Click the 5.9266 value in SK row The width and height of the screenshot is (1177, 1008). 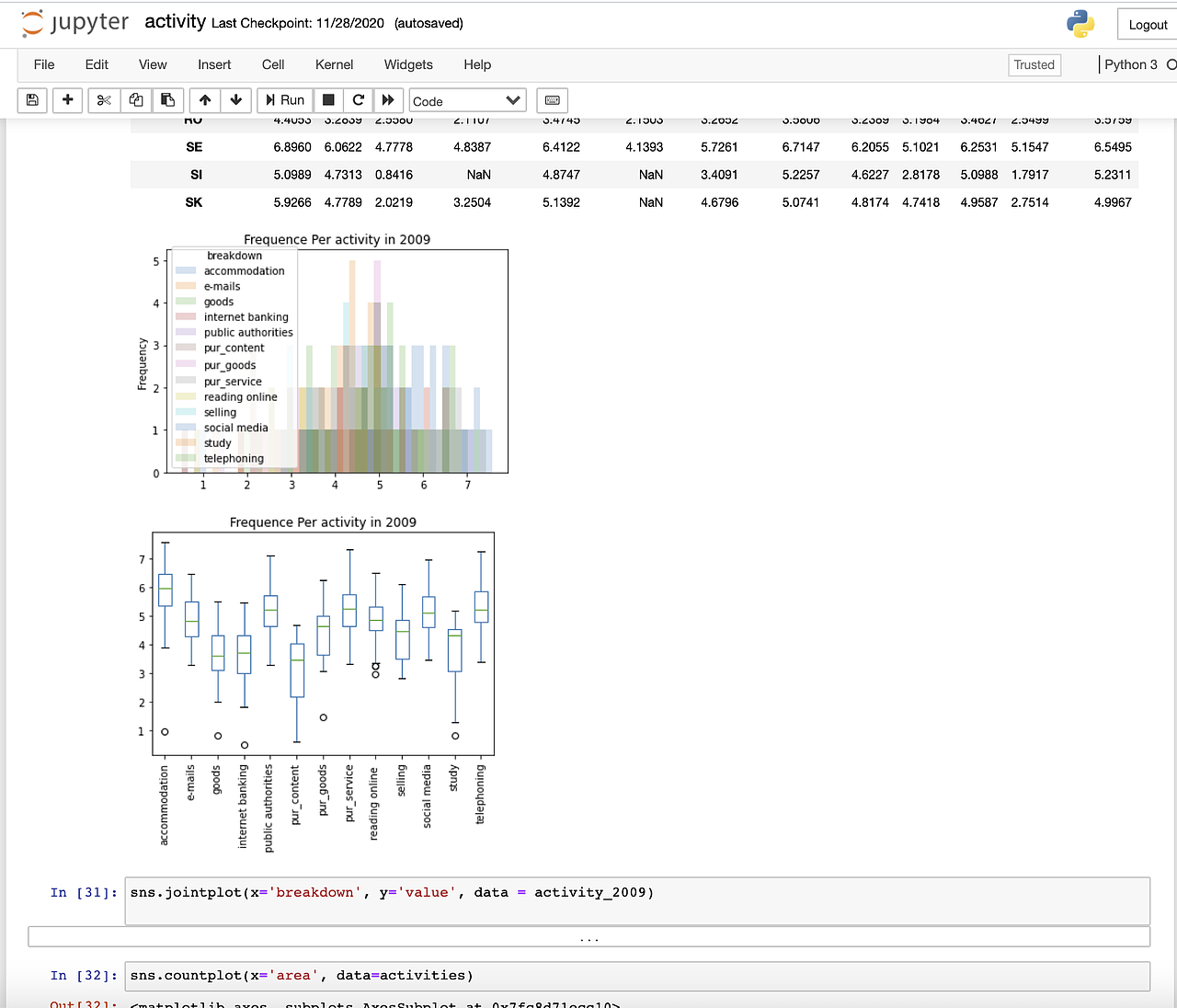292,202
